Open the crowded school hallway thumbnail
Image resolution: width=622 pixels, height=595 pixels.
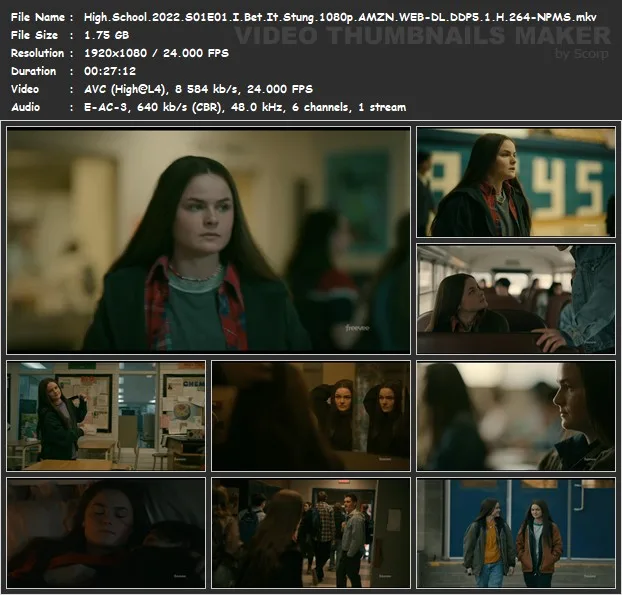(311, 533)
